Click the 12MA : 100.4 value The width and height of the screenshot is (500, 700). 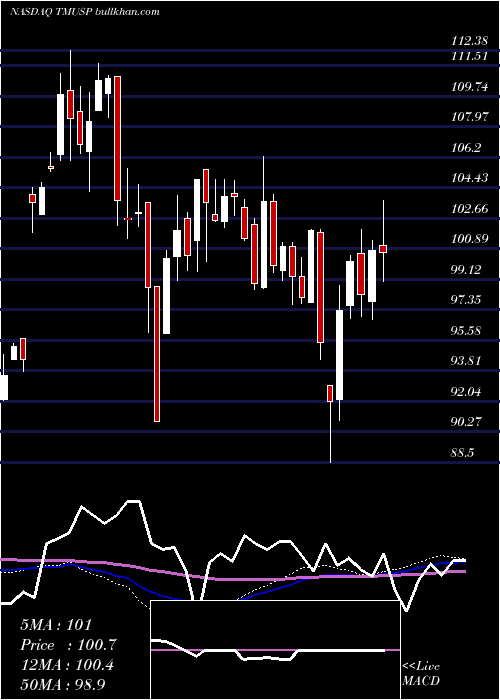point(67,665)
